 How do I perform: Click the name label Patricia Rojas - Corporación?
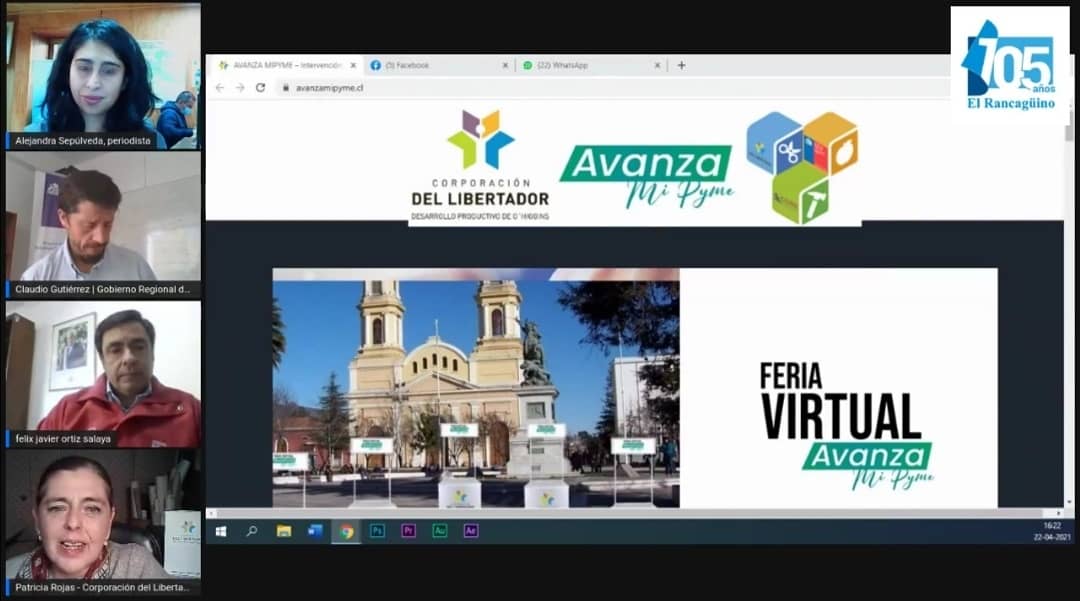tap(102, 588)
